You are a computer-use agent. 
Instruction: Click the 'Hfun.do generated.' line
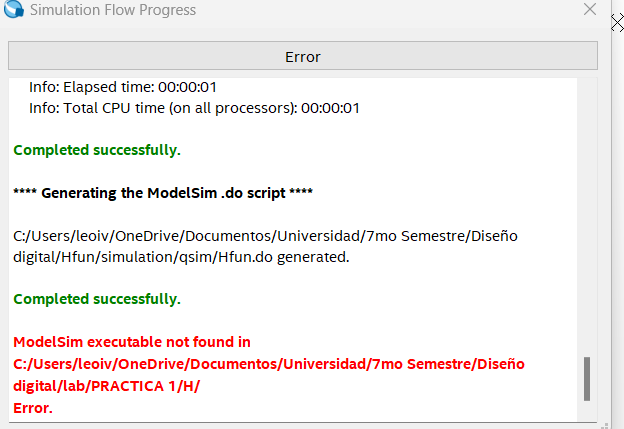[180, 257]
